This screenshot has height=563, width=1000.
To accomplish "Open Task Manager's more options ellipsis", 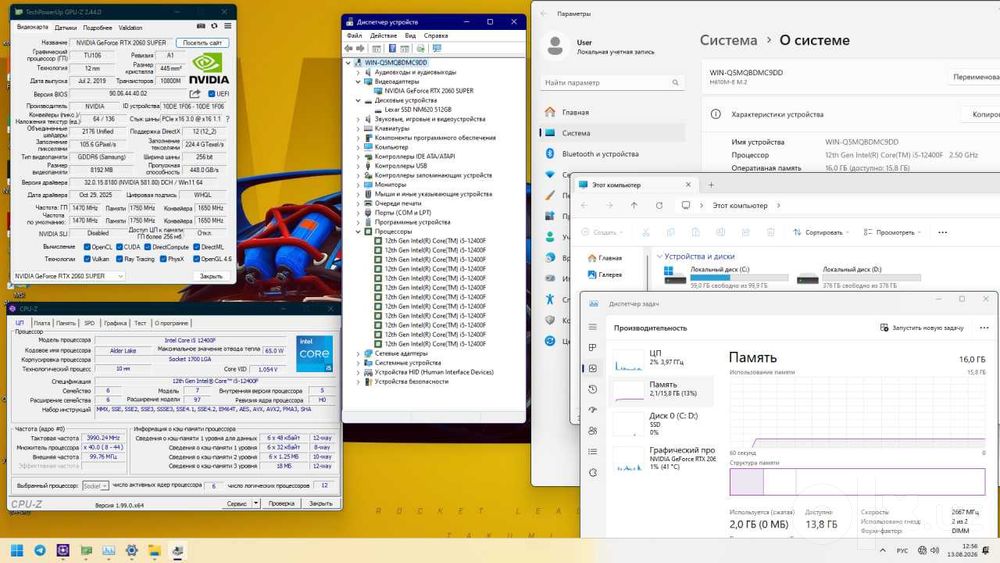I will coord(984,328).
